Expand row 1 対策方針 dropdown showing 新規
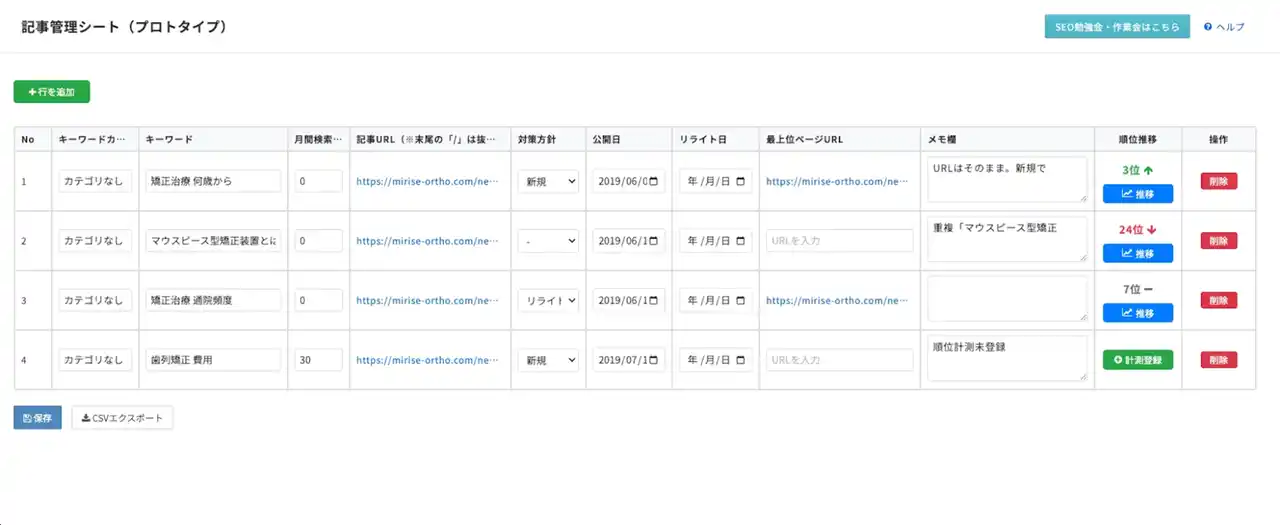Image resolution: width=1280 pixels, height=525 pixels. (x=547, y=182)
